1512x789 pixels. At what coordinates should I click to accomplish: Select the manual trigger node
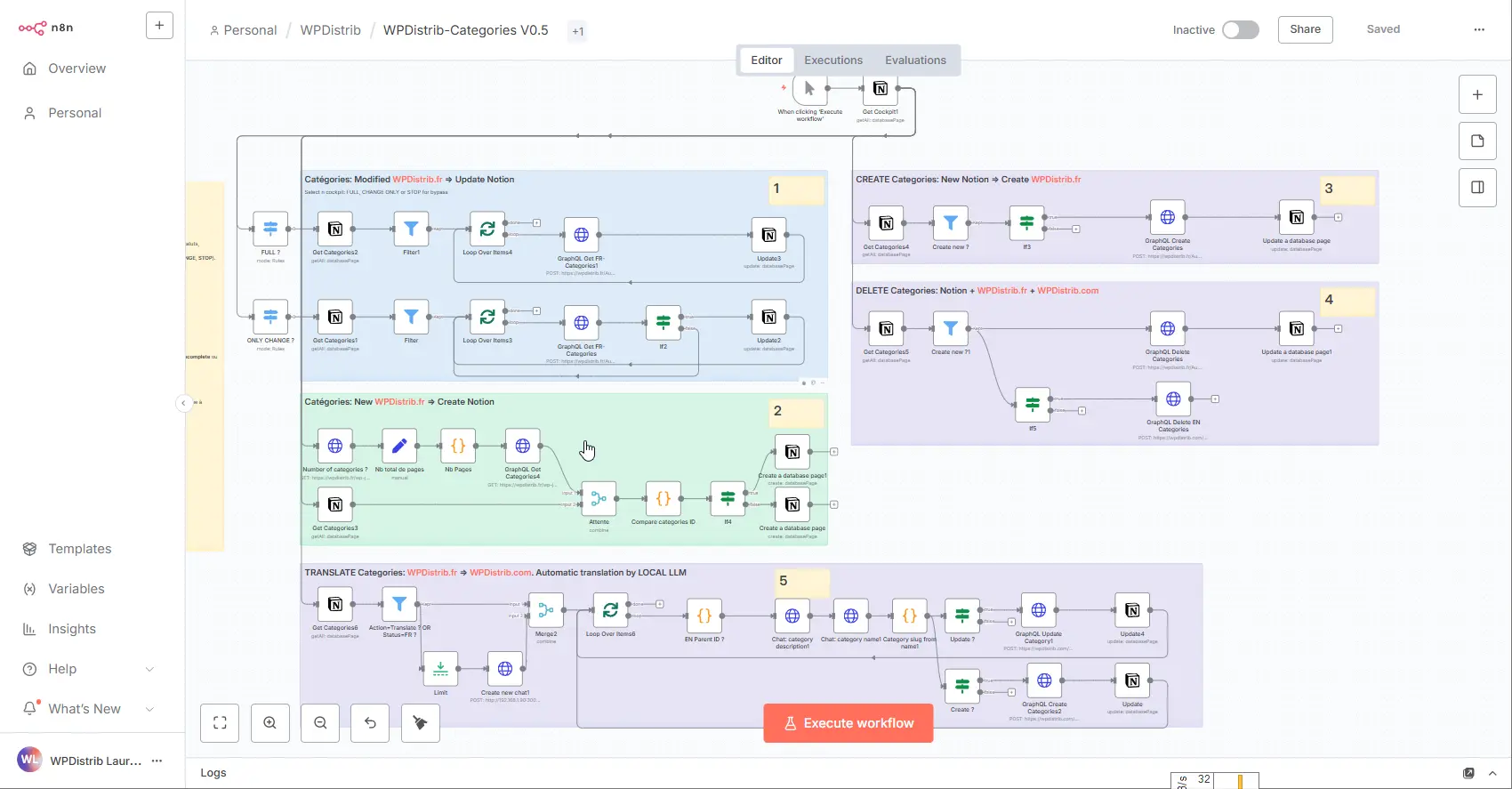pyautogui.click(x=809, y=89)
